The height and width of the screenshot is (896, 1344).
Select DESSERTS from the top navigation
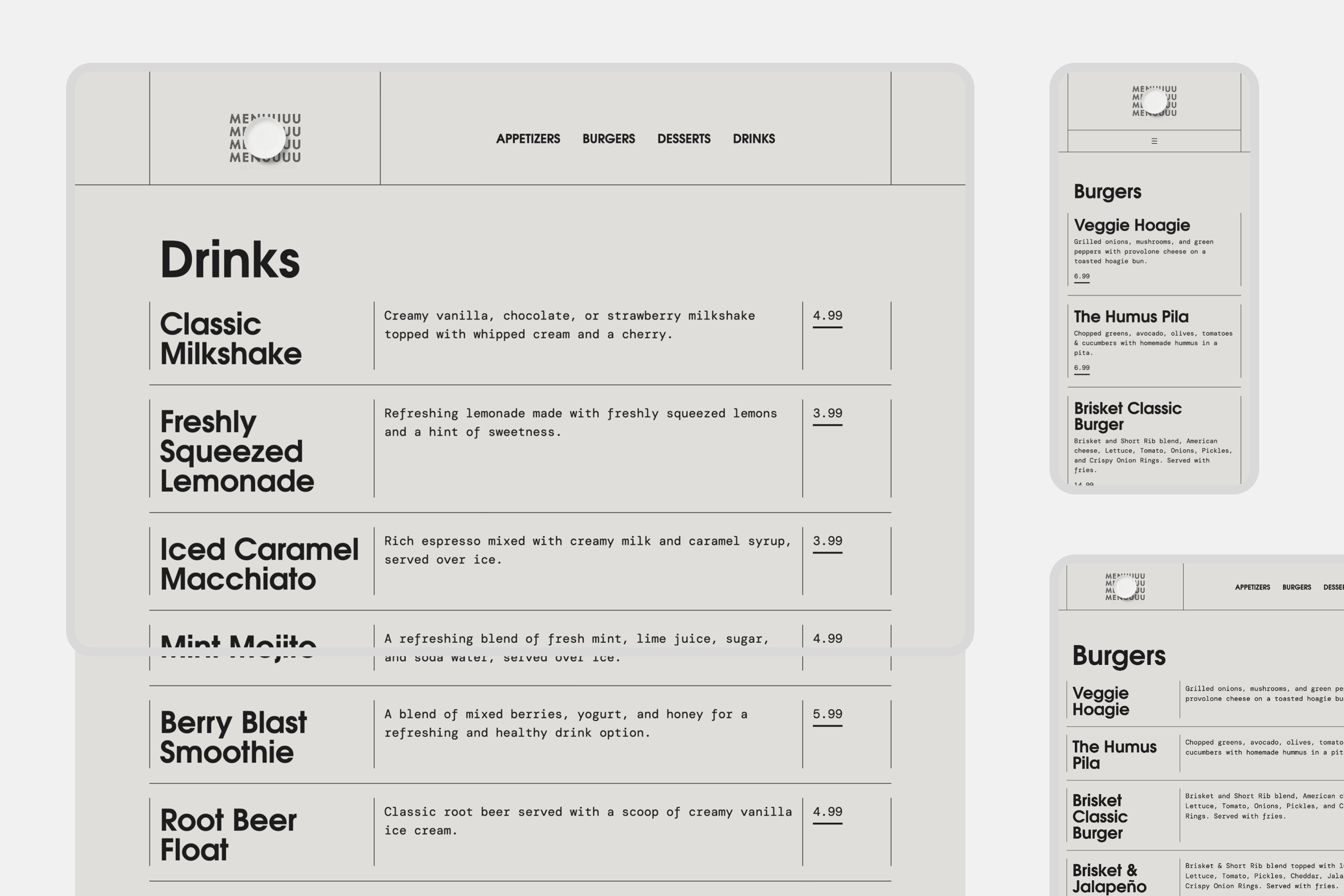tap(684, 139)
